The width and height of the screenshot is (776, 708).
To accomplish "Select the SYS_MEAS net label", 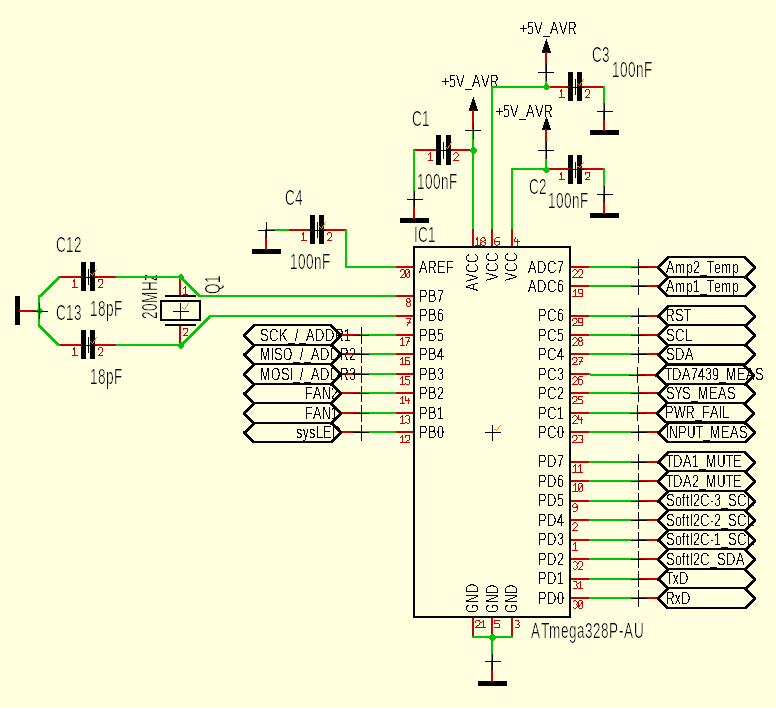I will [x=706, y=393].
